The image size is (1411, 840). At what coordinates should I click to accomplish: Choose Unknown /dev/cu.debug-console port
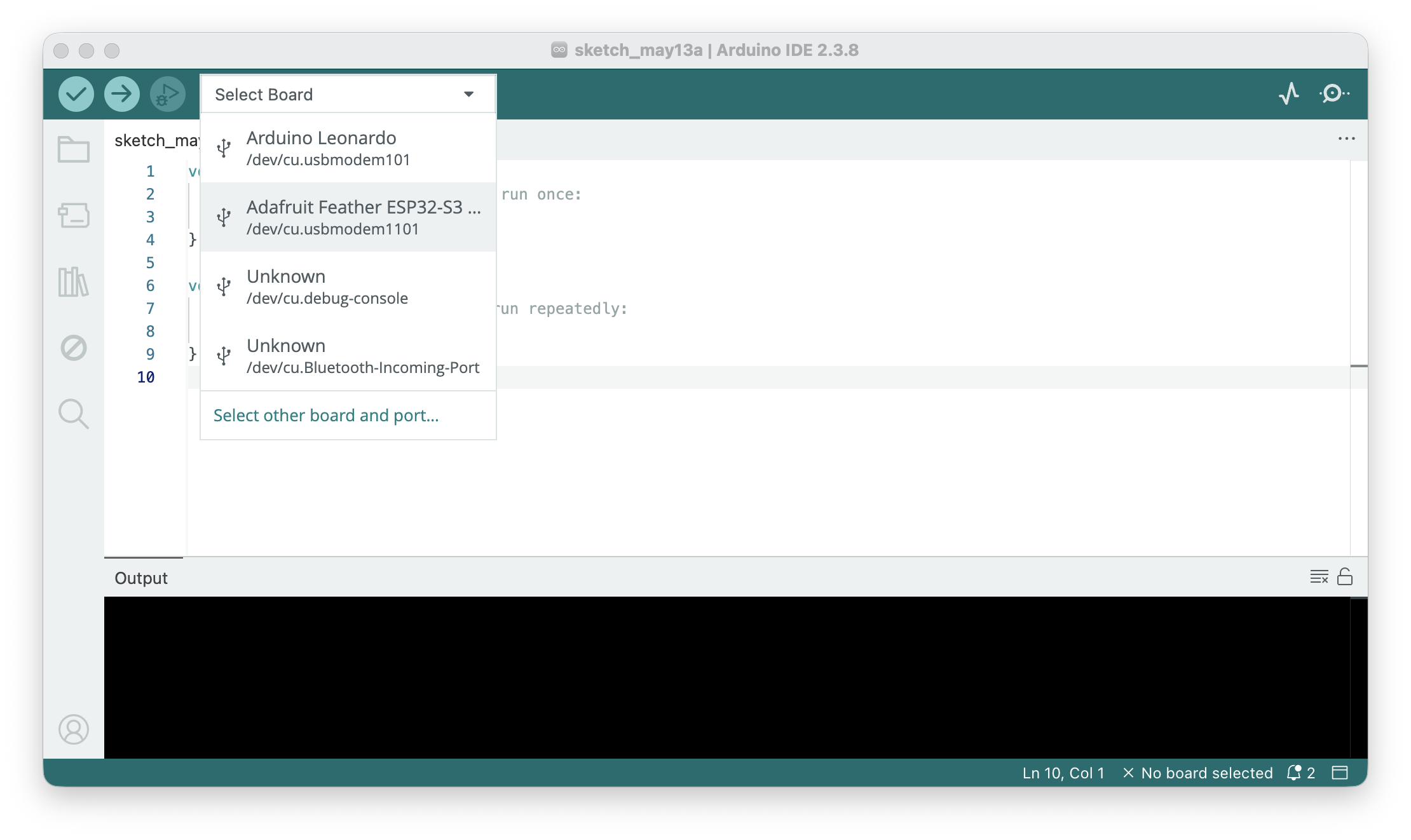(348, 287)
